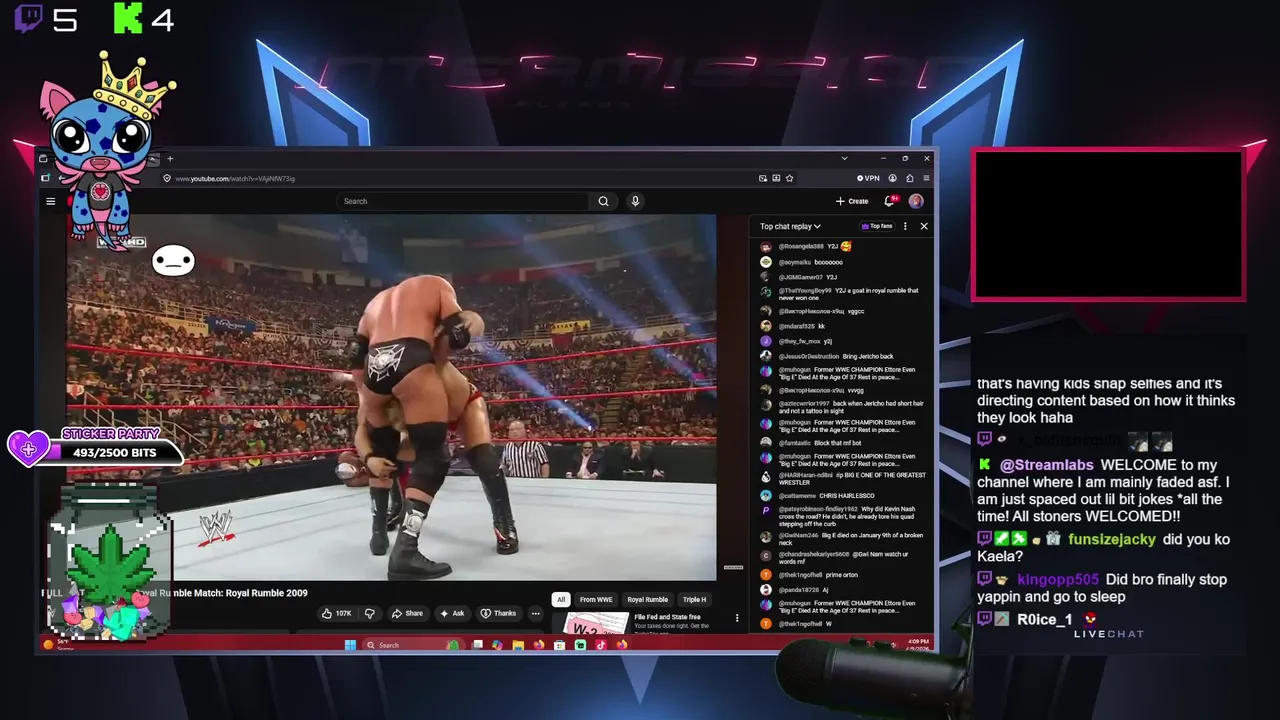Open the browser profile icon
This screenshot has width=1280, height=720.
point(892,178)
